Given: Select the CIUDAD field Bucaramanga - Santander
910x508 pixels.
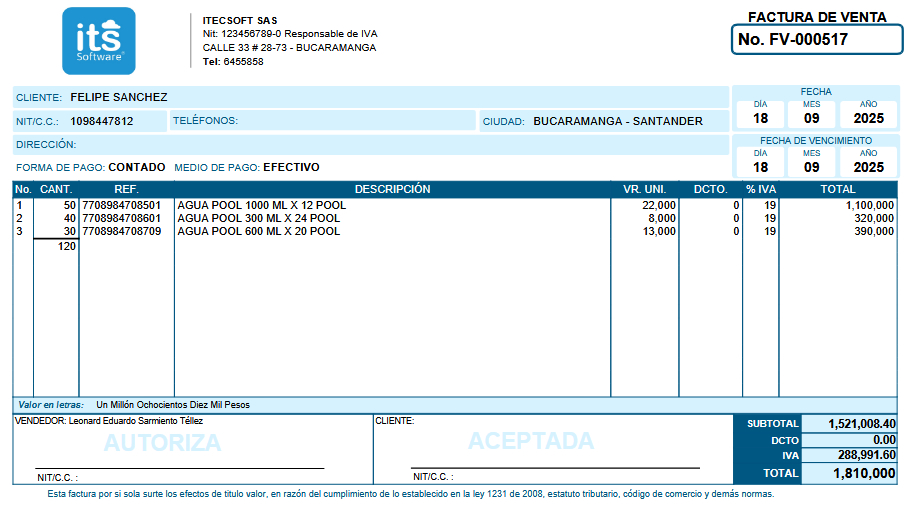Looking at the screenshot, I should (617, 121).
